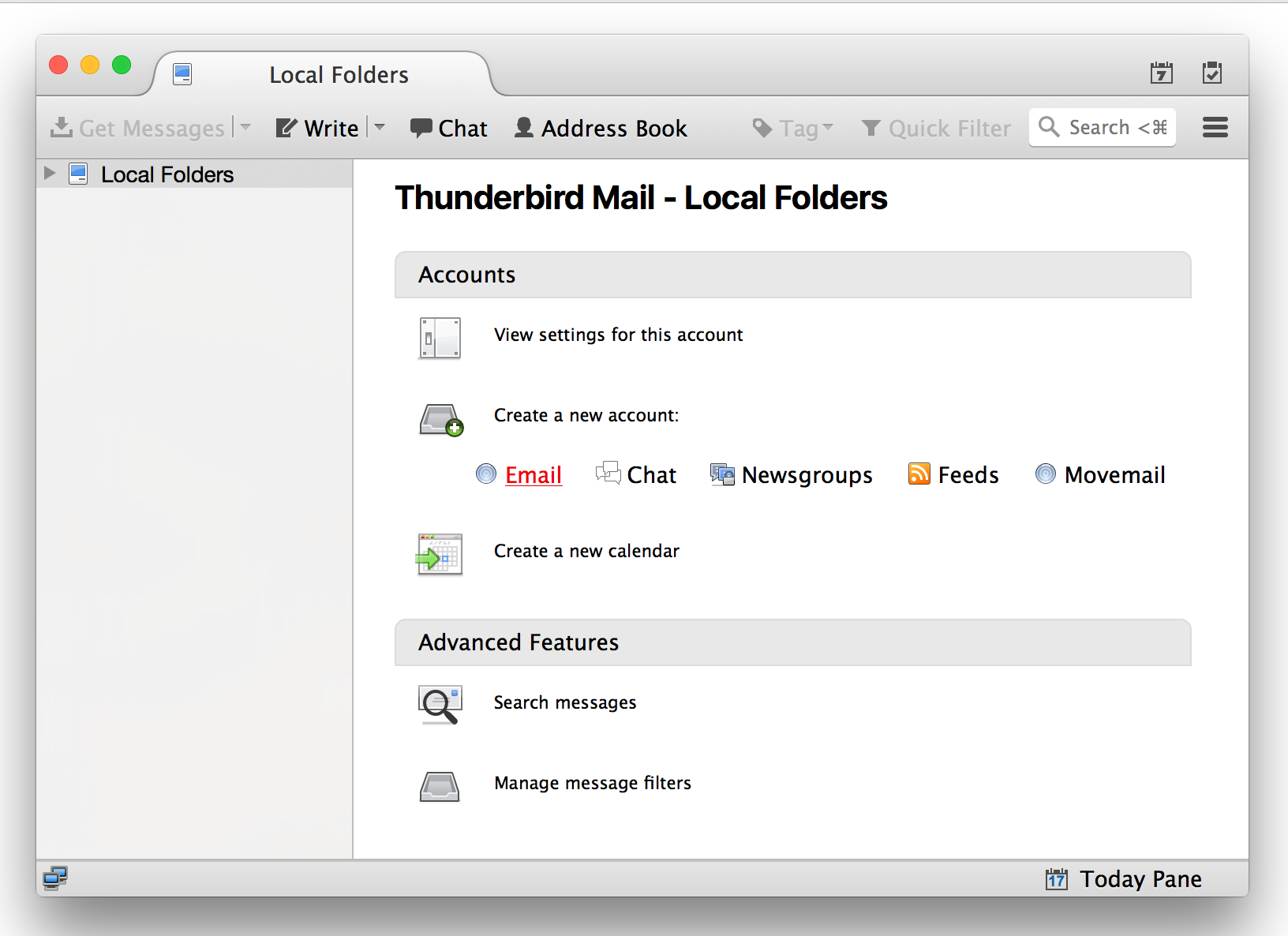Expand the Local Folders tree
This screenshot has height=936, width=1288.
50,174
